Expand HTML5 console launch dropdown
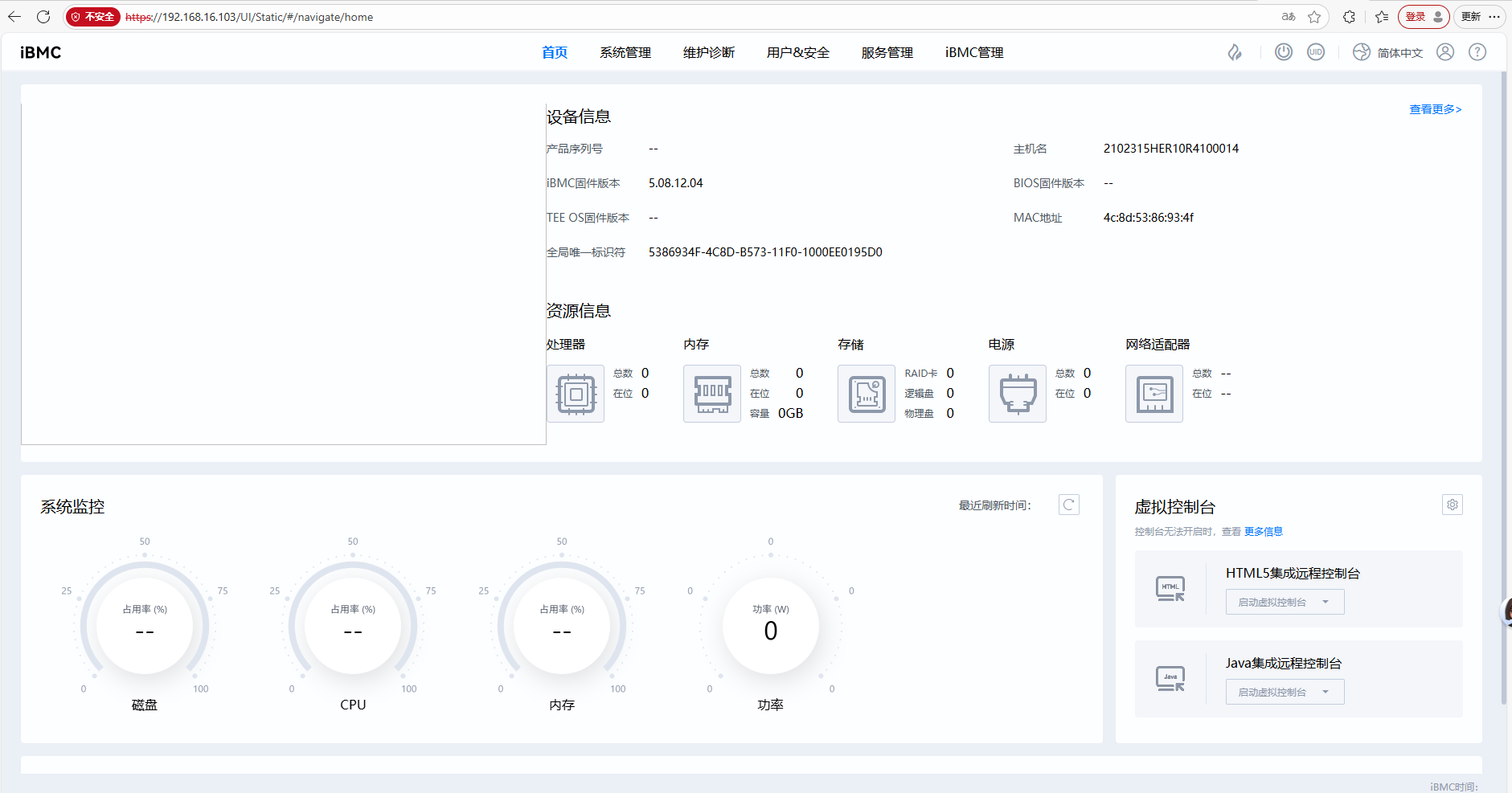The image size is (1512, 793). click(1284, 602)
